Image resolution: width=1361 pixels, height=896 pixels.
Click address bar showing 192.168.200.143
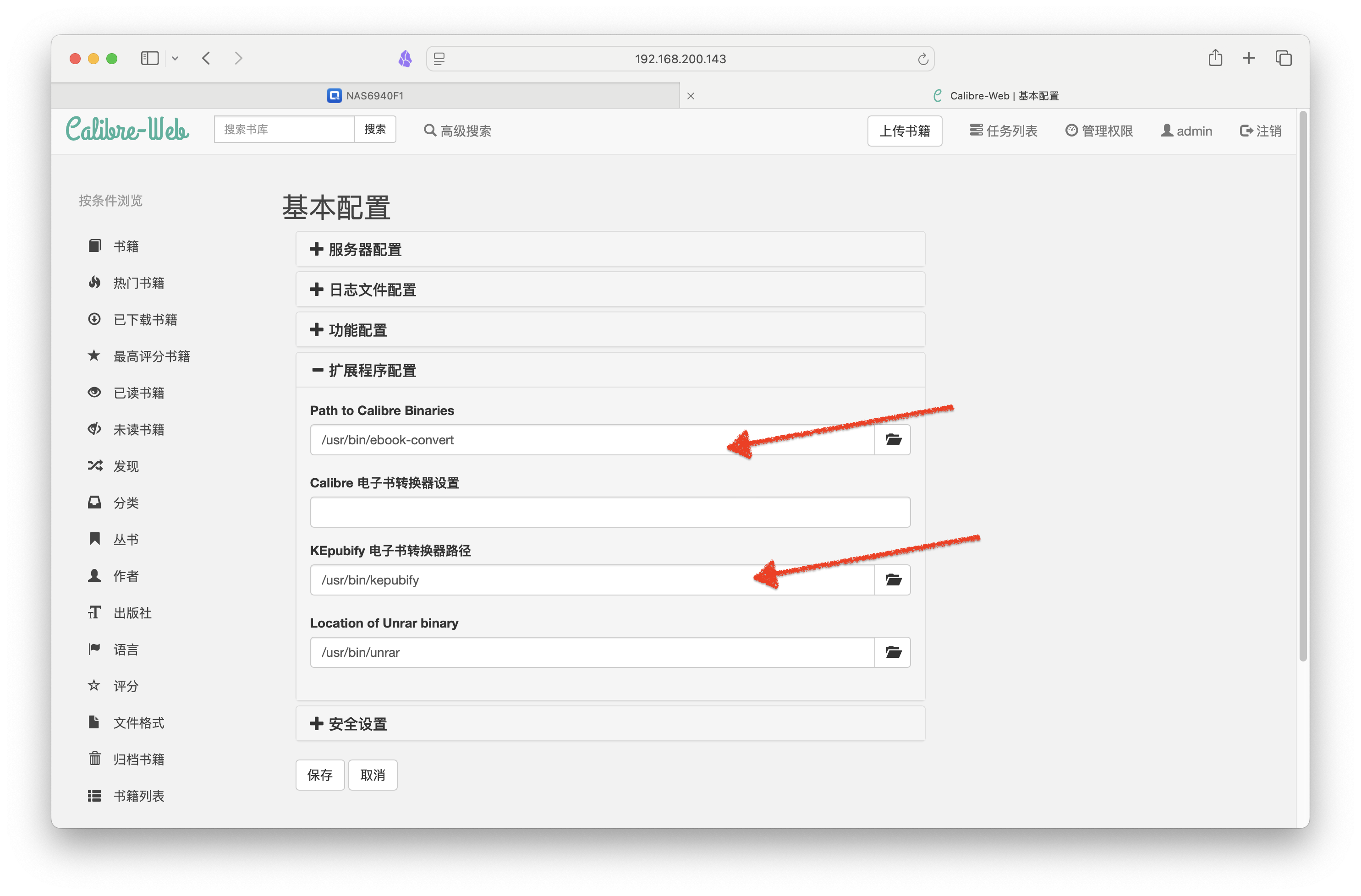tap(680, 59)
